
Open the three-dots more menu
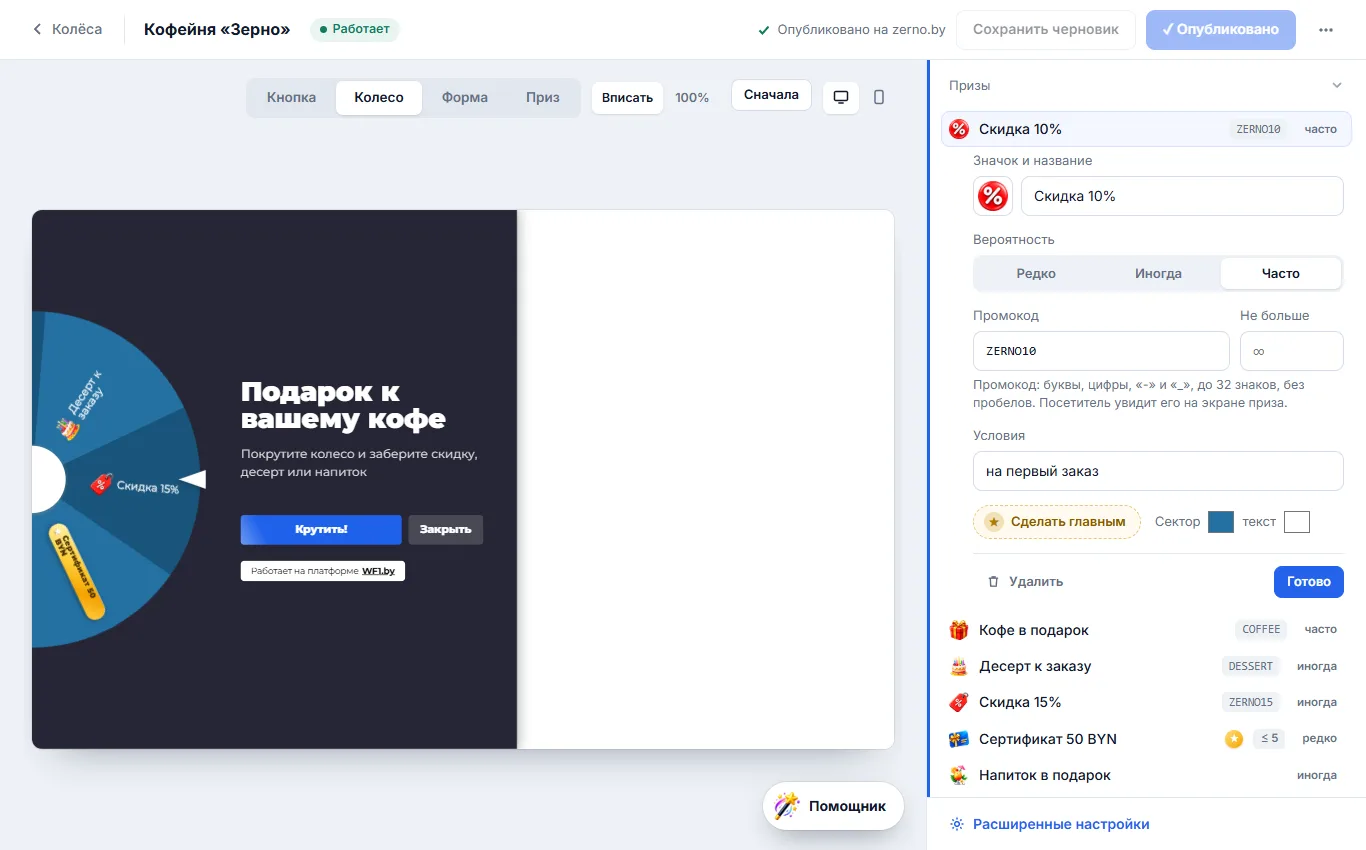[1326, 30]
